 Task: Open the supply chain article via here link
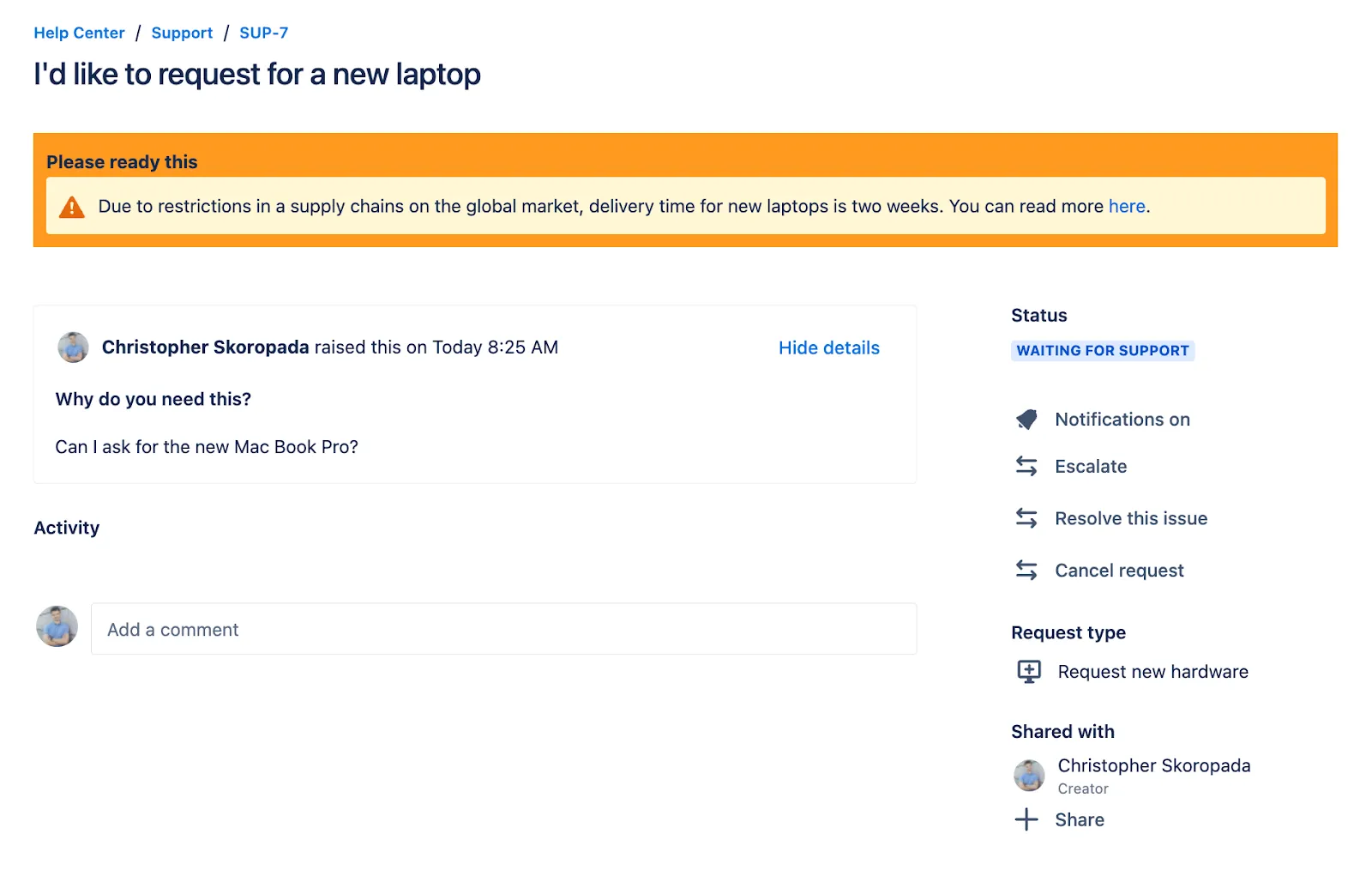pyautogui.click(x=1126, y=206)
